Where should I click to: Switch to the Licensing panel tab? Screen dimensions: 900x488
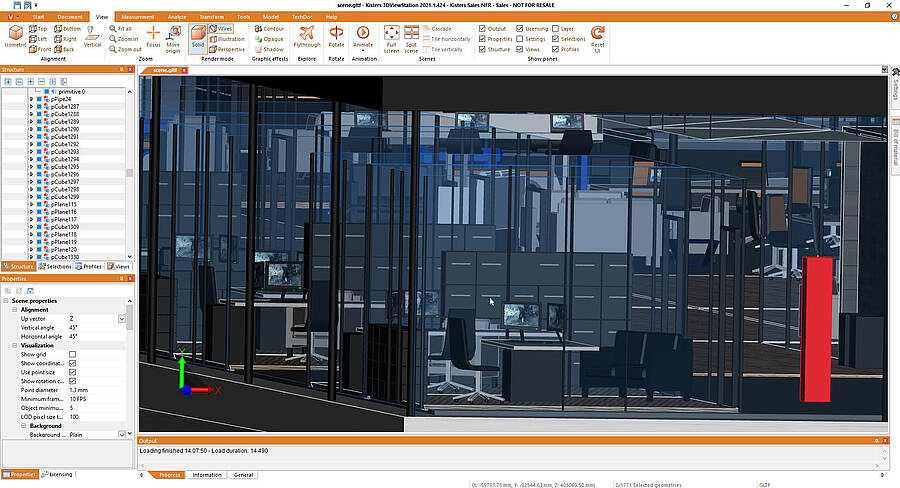tap(57, 475)
